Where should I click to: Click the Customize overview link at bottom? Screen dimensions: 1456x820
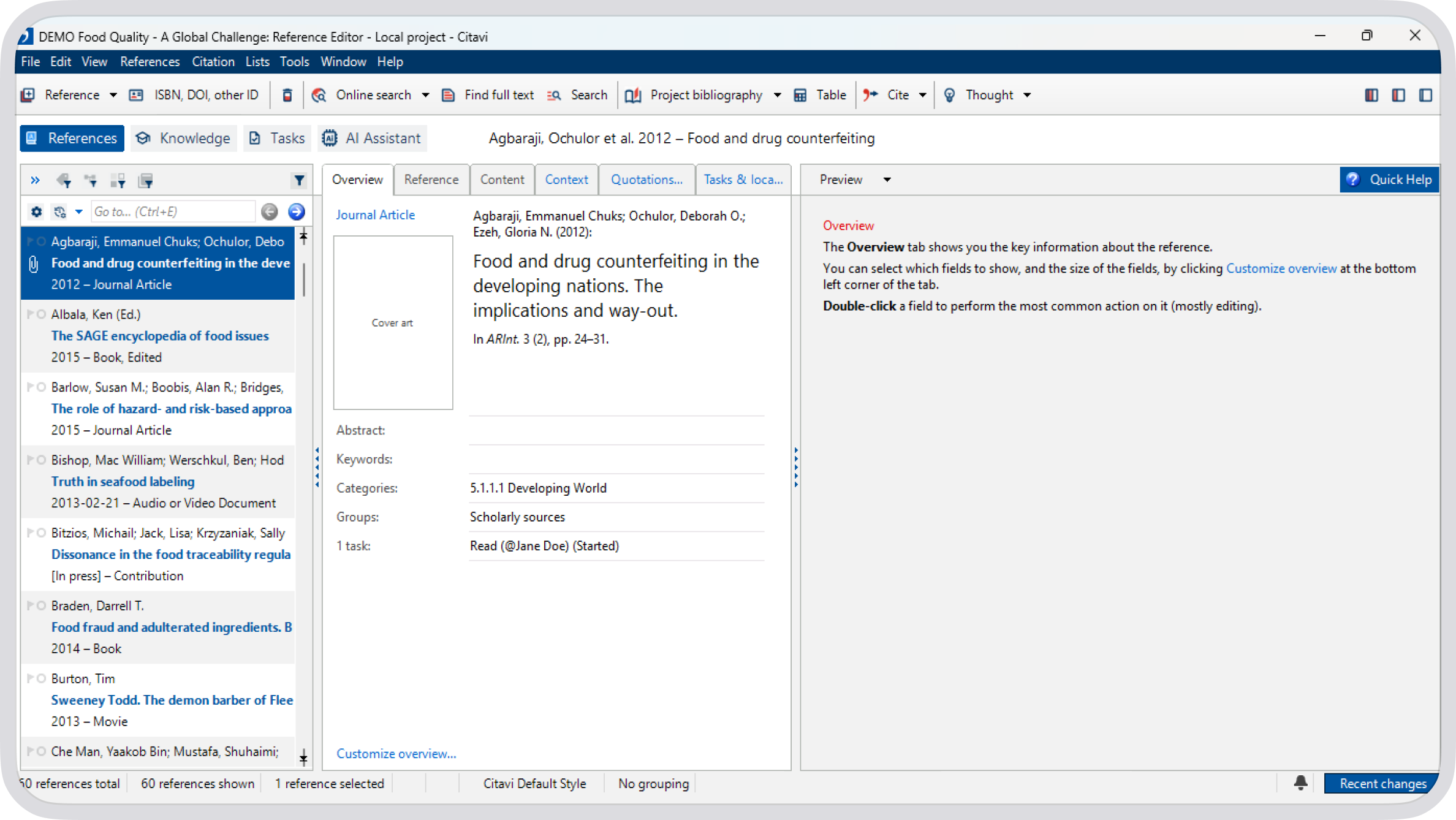pyautogui.click(x=396, y=753)
